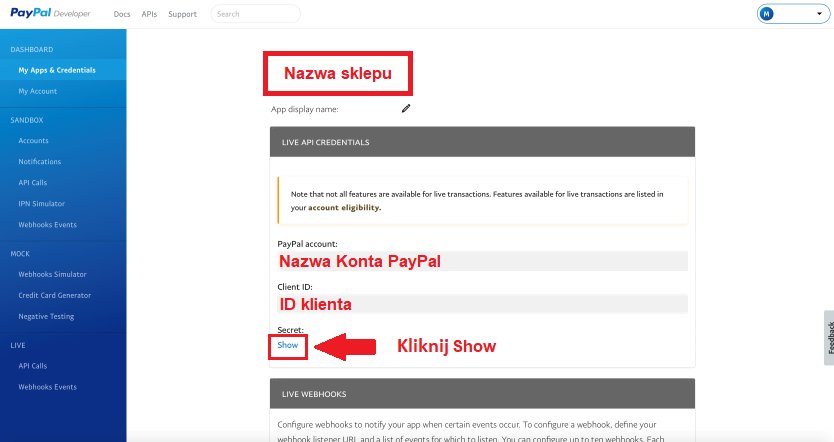
Task: Click the PayPal account value field
Action: coord(482,261)
